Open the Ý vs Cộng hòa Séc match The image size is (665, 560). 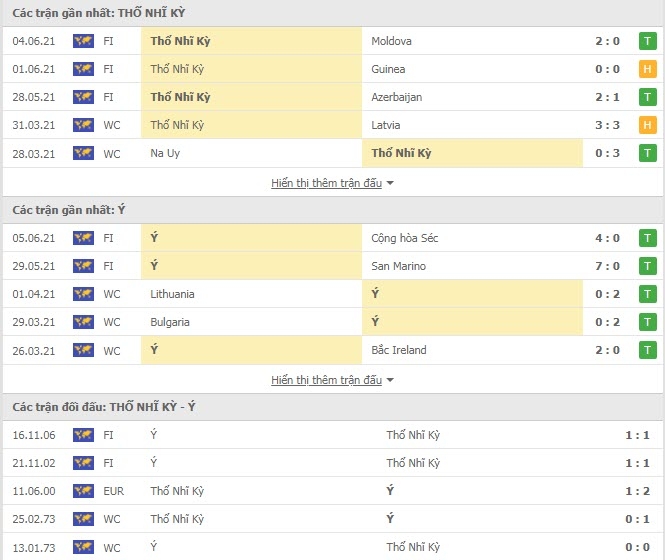click(332, 238)
